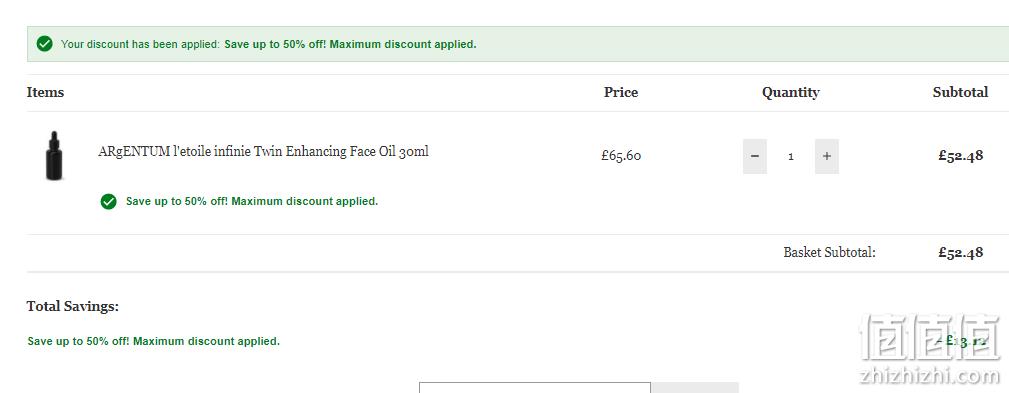Image resolution: width=1009 pixels, height=393 pixels.
Task: Click the green checkmark icon under the product name
Action: (x=108, y=201)
